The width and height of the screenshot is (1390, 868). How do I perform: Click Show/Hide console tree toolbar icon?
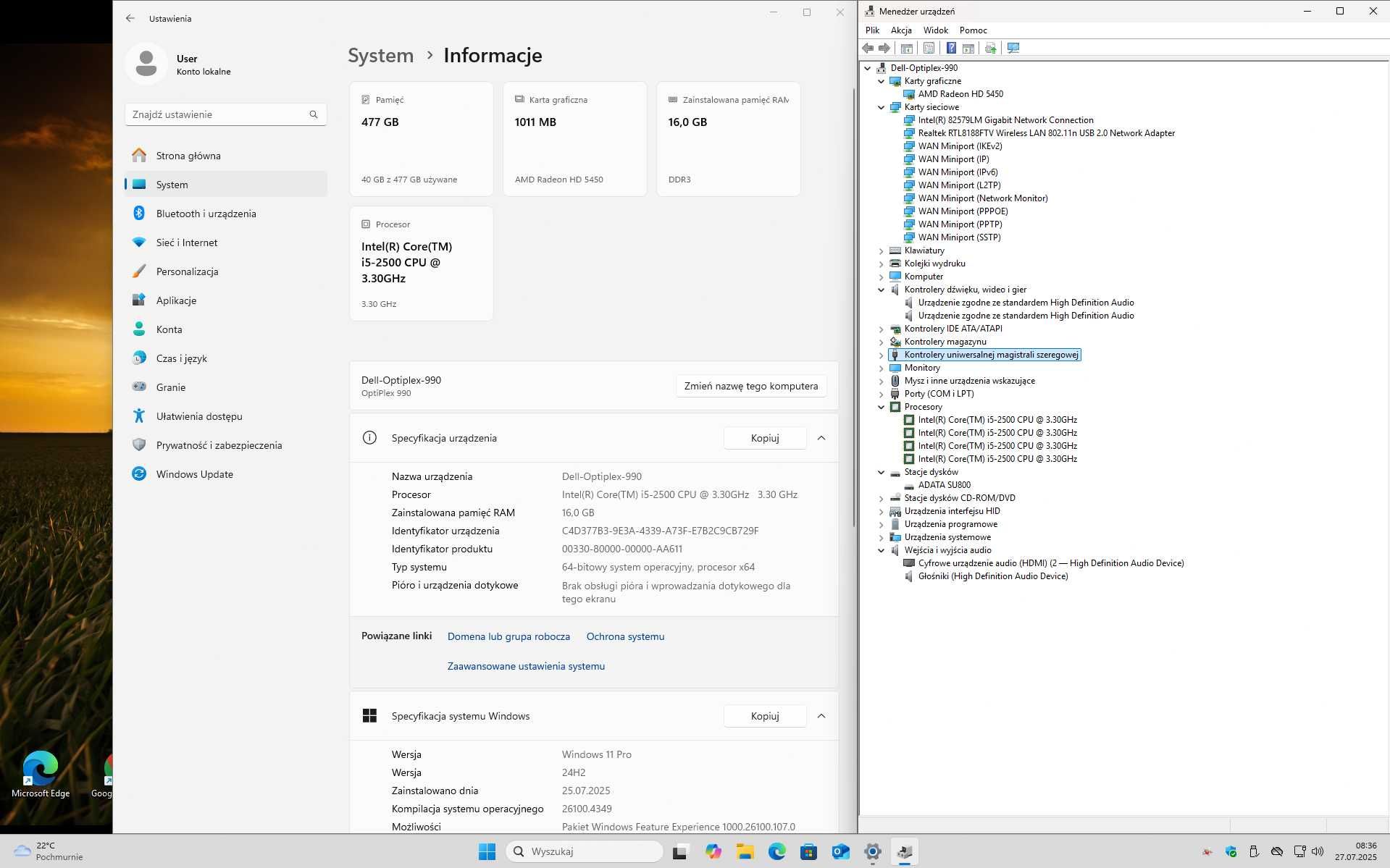coord(906,48)
